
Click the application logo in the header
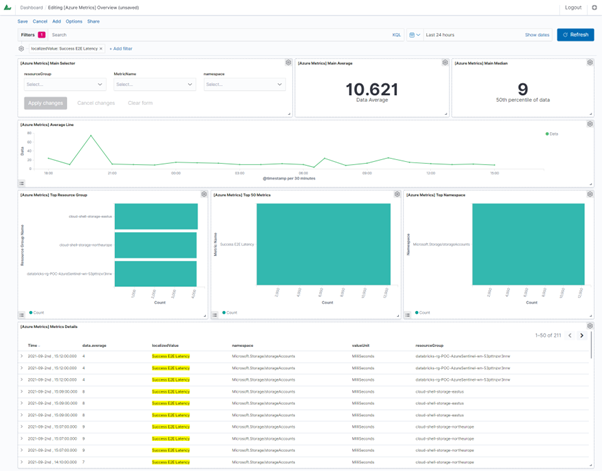pyautogui.click(x=7, y=7)
